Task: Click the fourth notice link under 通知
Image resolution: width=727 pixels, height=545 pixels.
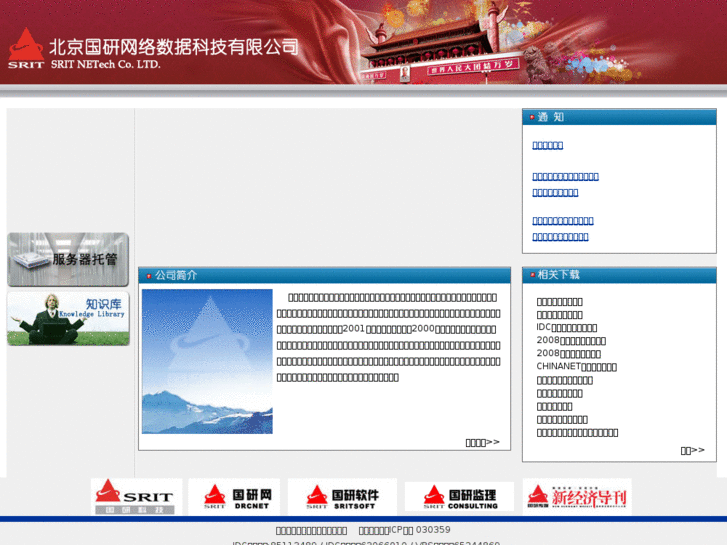Action: pos(563,221)
